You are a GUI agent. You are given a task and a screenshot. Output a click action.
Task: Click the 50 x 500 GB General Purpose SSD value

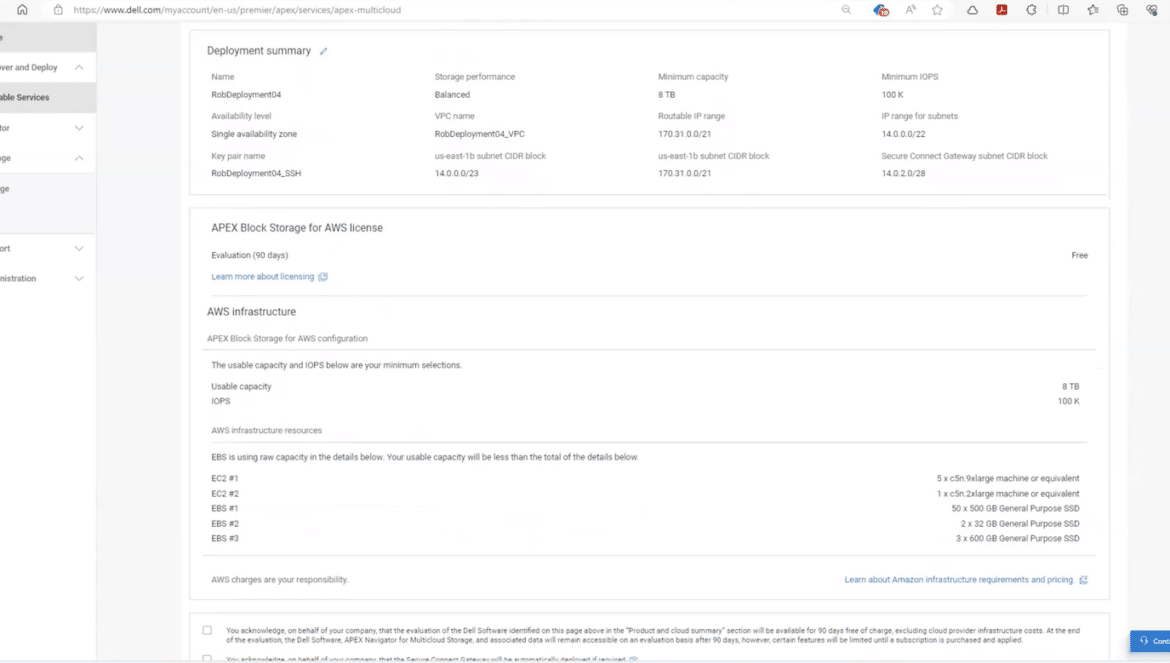(1015, 509)
